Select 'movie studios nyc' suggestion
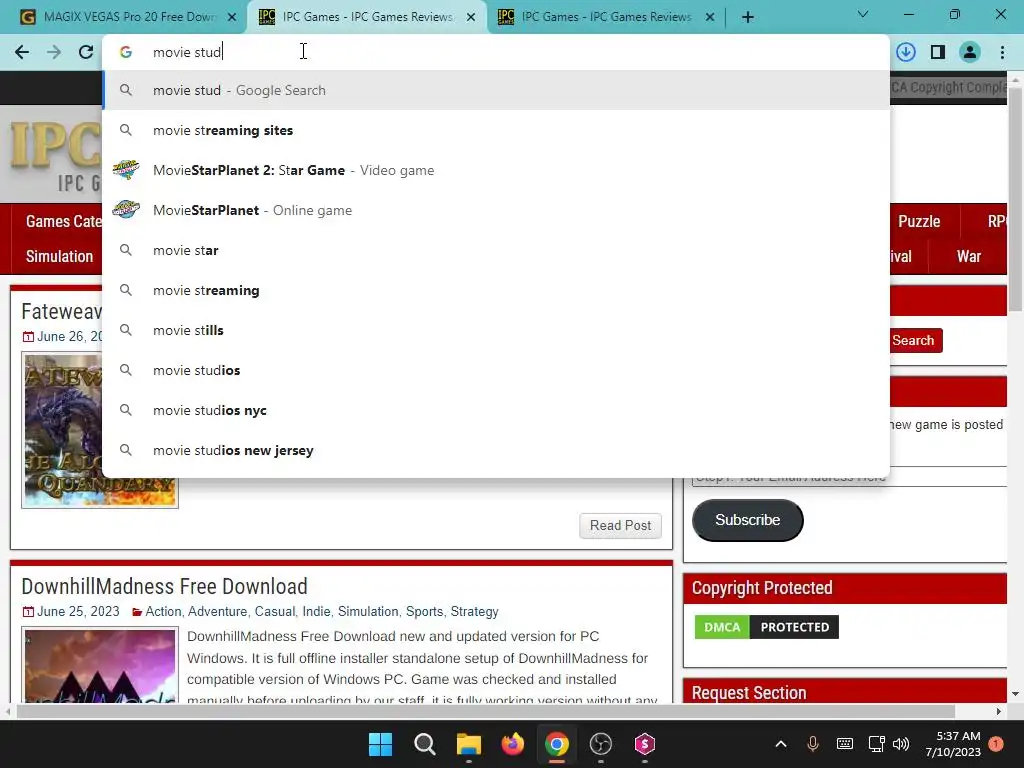This screenshot has width=1024, height=768. [496, 410]
